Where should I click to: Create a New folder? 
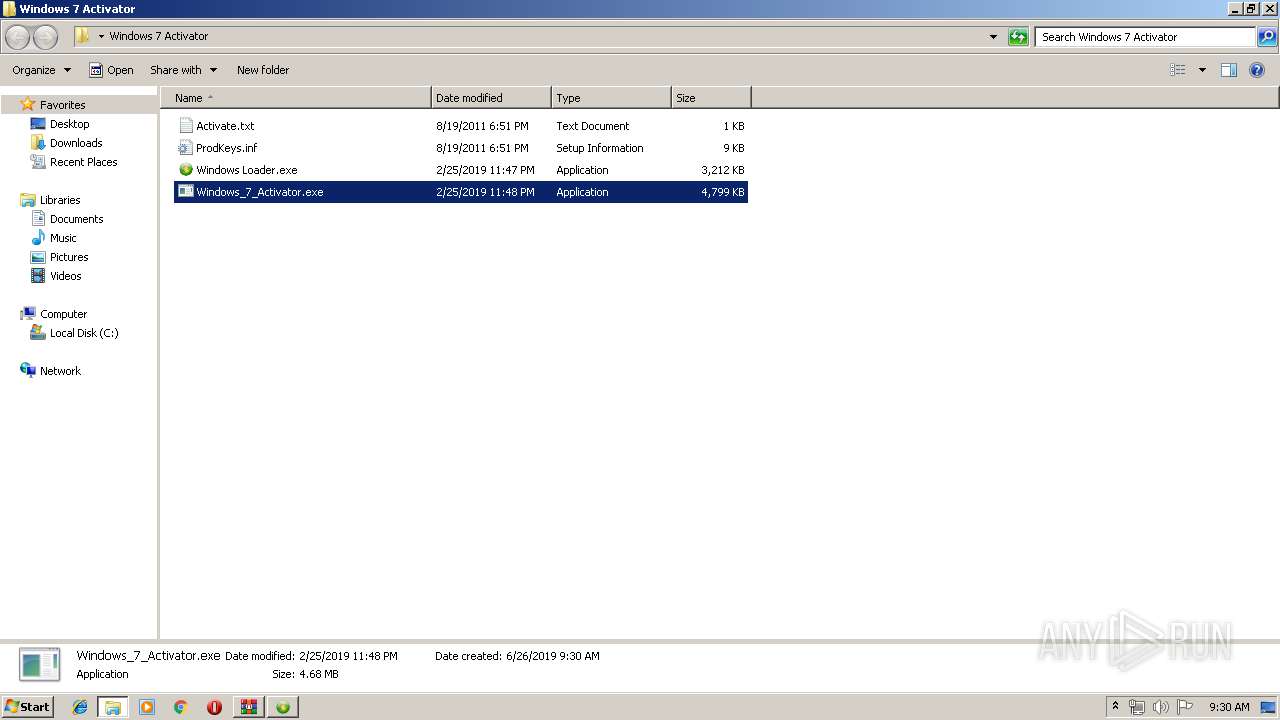(x=263, y=70)
